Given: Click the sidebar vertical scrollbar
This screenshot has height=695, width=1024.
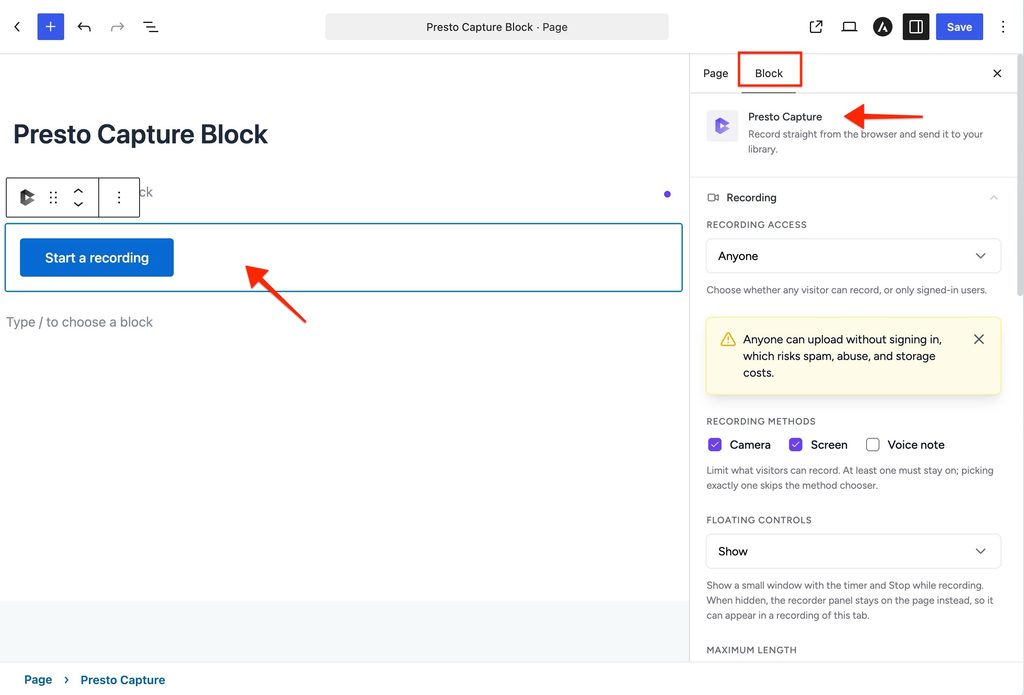Looking at the screenshot, I should point(1019,176).
